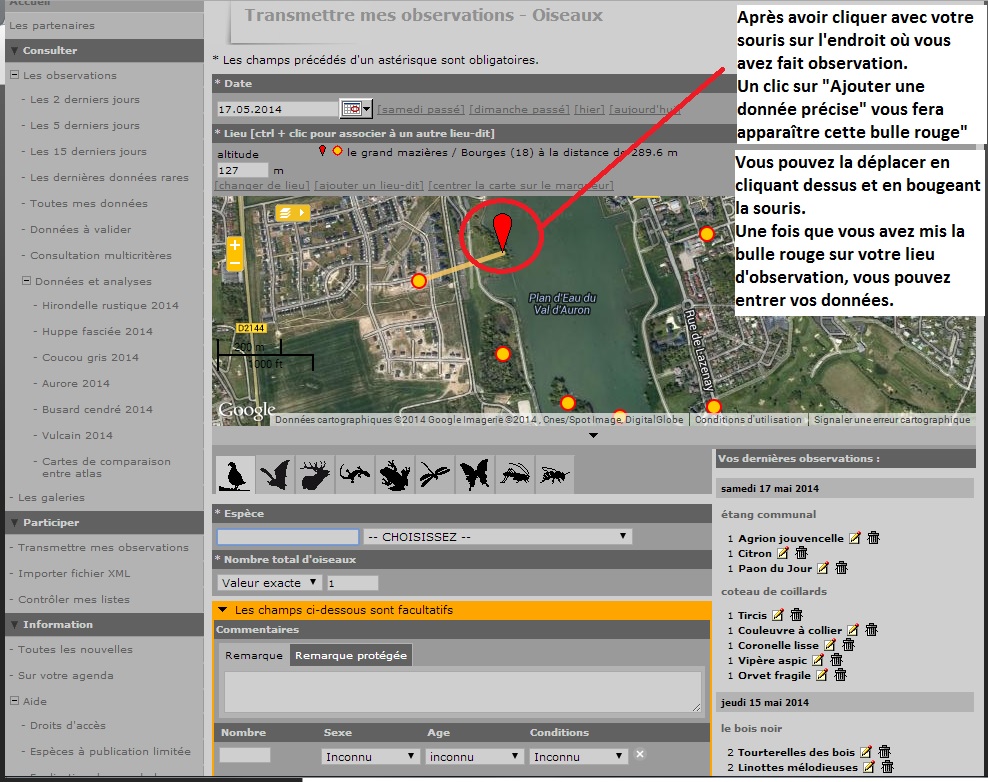Edit the Vipère aspic observation
The image size is (988, 782).
coord(818,660)
